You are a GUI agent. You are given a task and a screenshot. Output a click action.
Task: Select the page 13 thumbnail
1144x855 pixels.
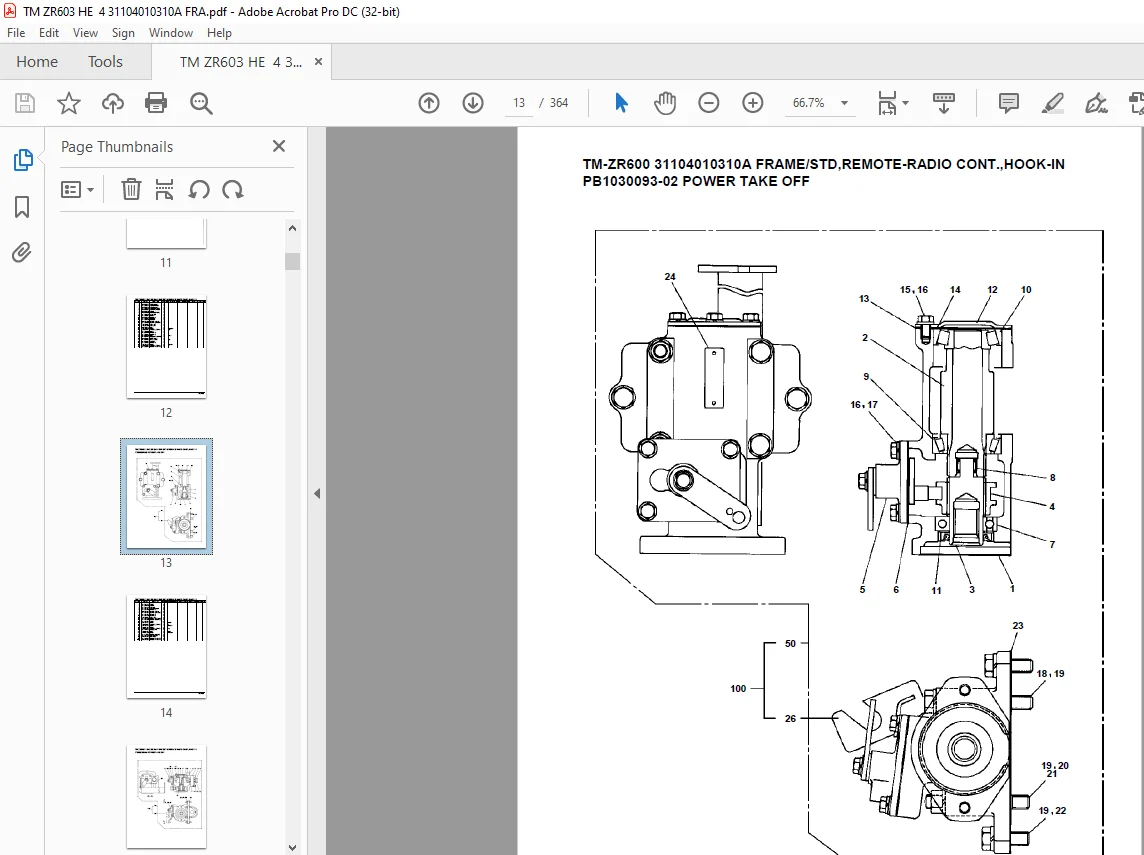click(x=166, y=496)
